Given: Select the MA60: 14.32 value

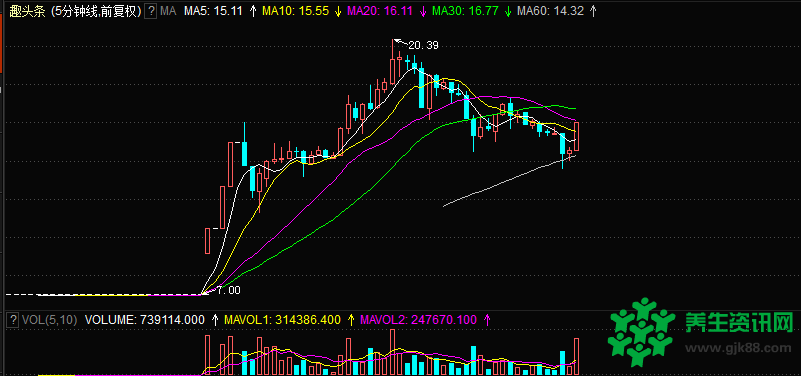Looking at the screenshot, I should click(x=550, y=11).
